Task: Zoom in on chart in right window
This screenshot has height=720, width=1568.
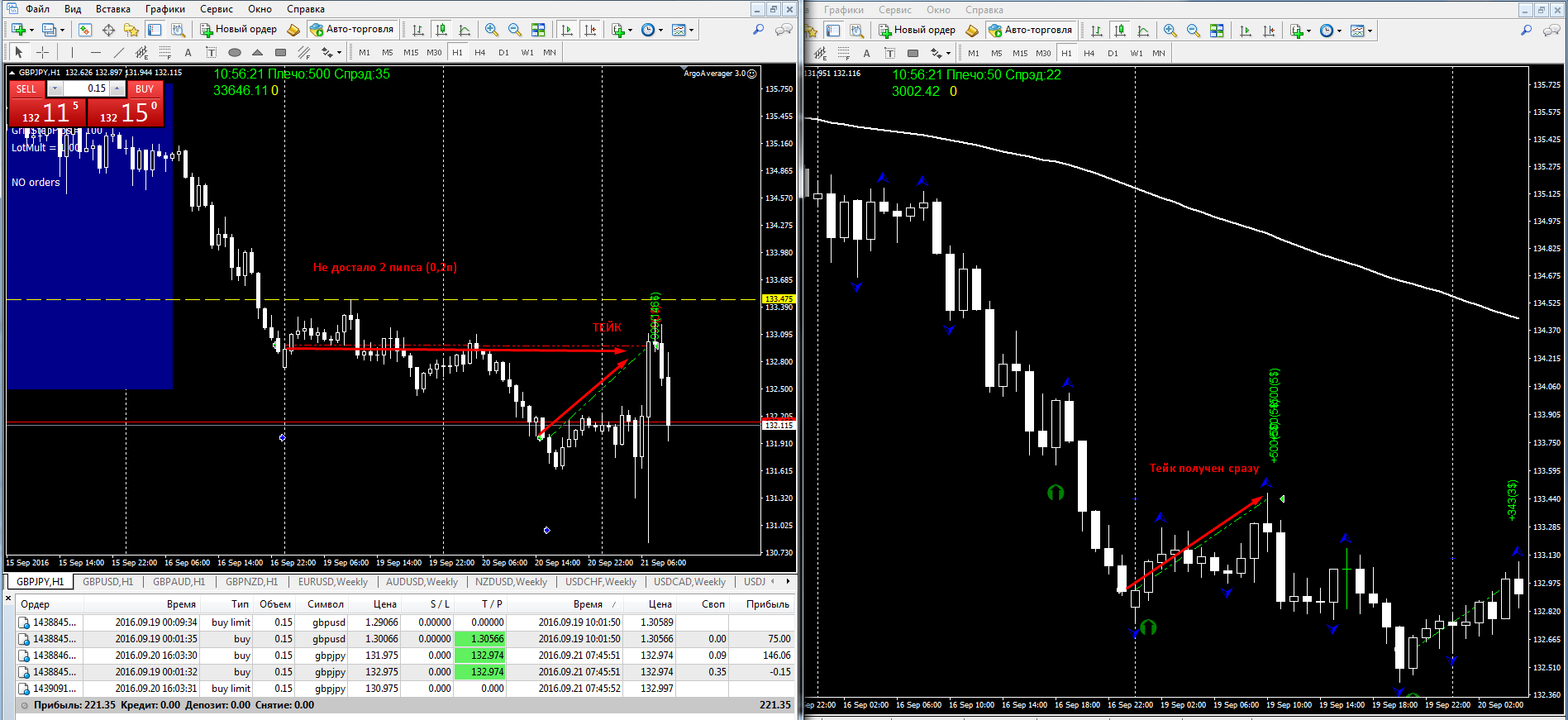Action: point(1170,31)
